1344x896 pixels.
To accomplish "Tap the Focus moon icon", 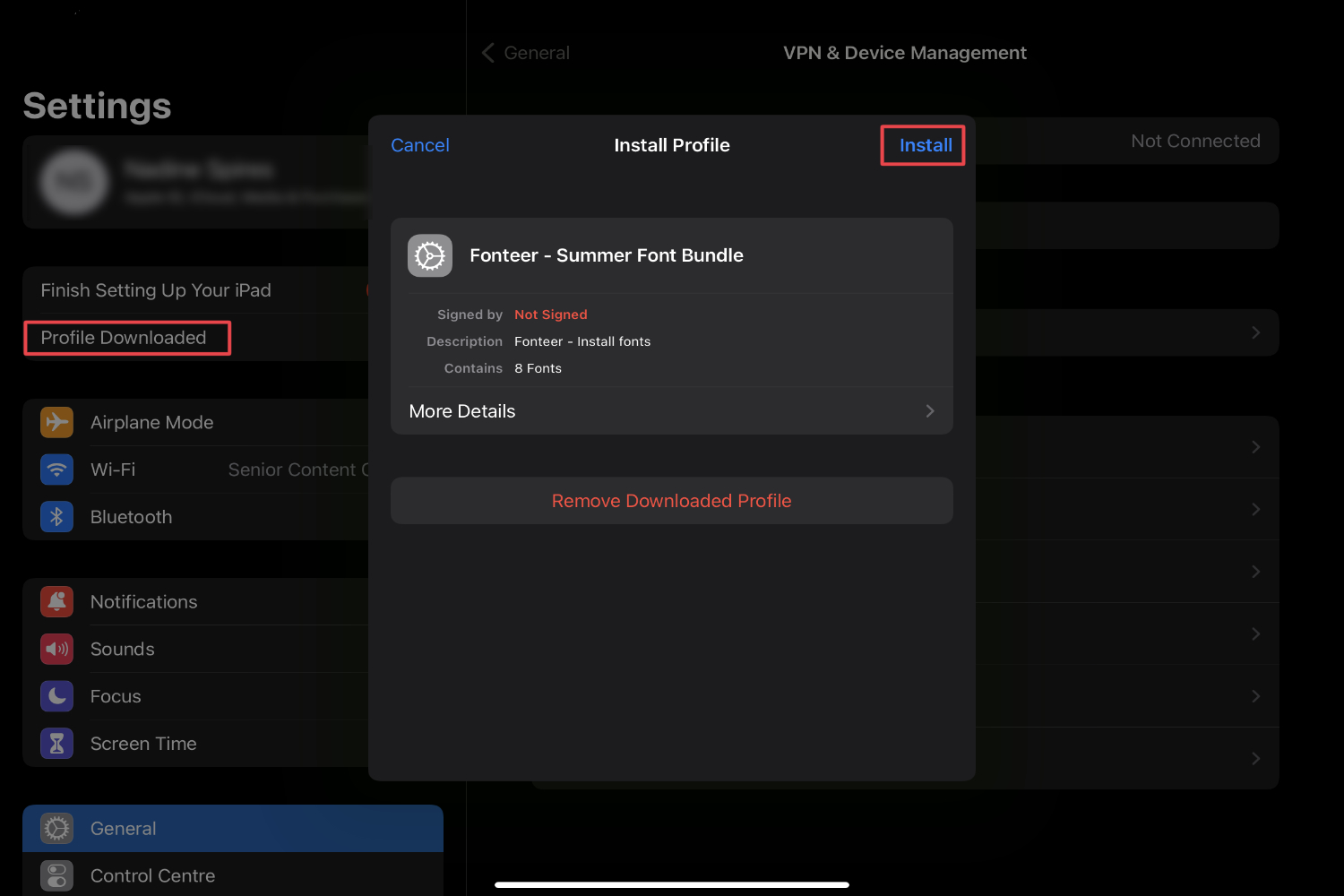I will [56, 696].
